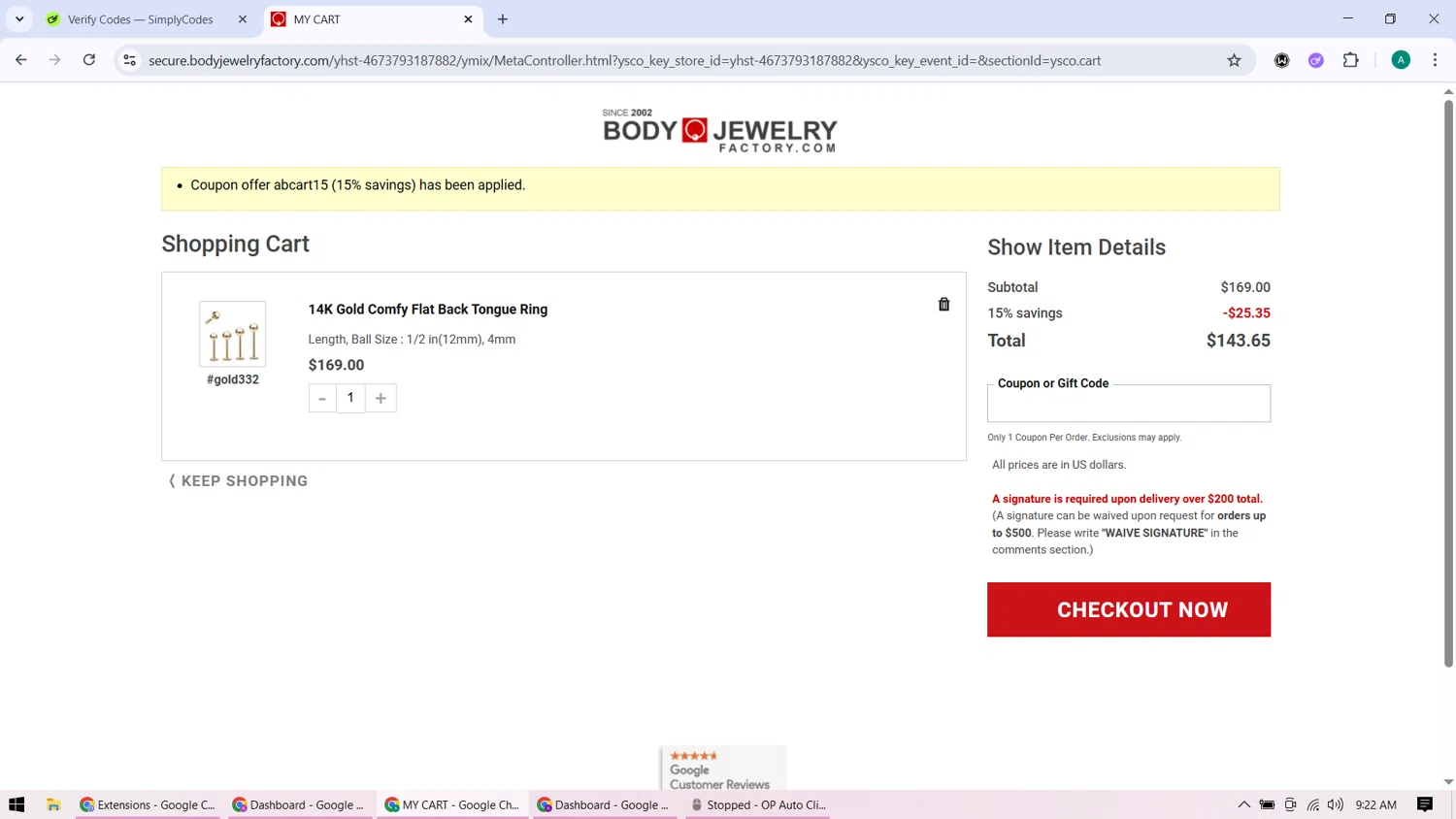Click the Coupon or Gift Code field

[x=1129, y=404]
